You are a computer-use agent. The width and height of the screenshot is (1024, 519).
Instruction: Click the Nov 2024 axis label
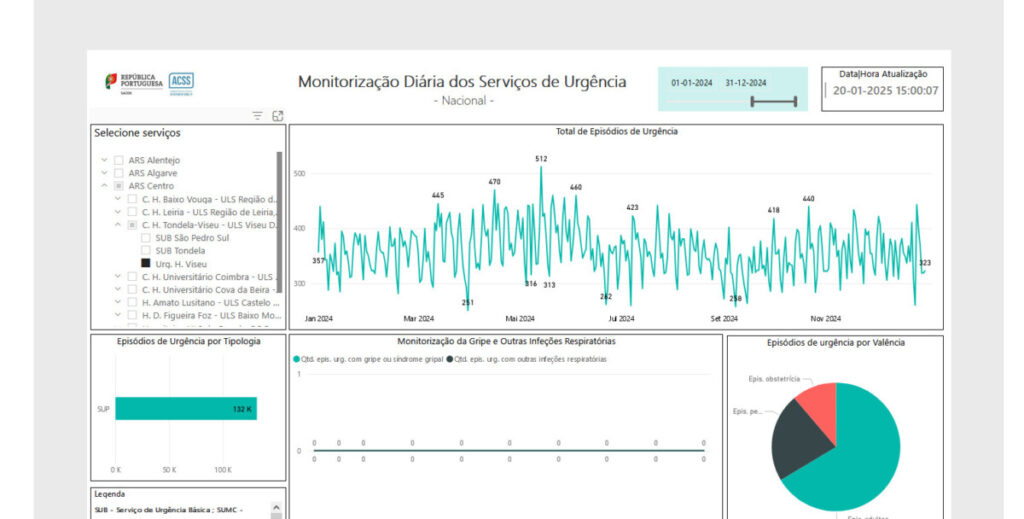[825, 319]
